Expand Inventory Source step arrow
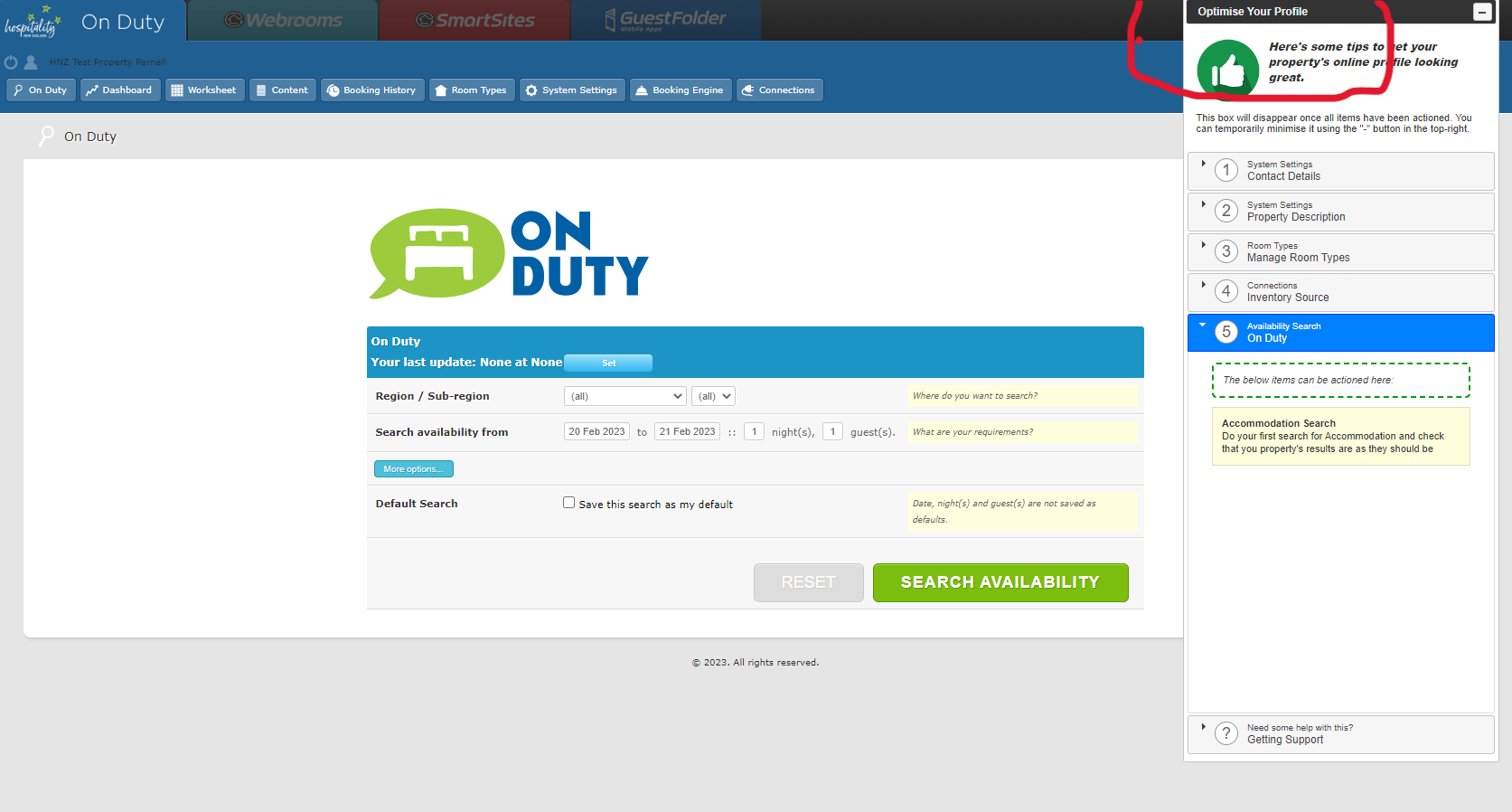This screenshot has height=812, width=1512. (x=1203, y=285)
